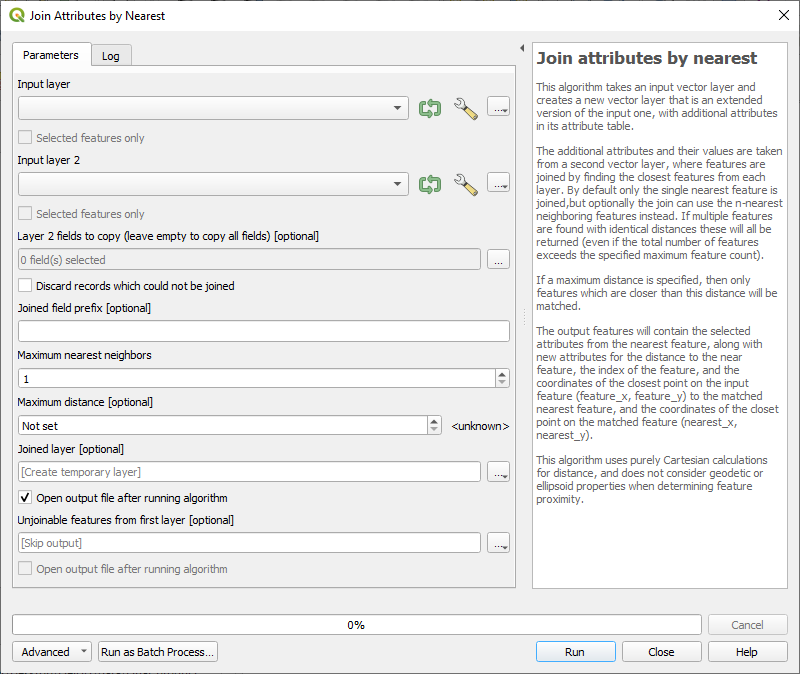800x674 pixels.
Task: Enable Discard records which could not be joined
Action: click(26, 286)
